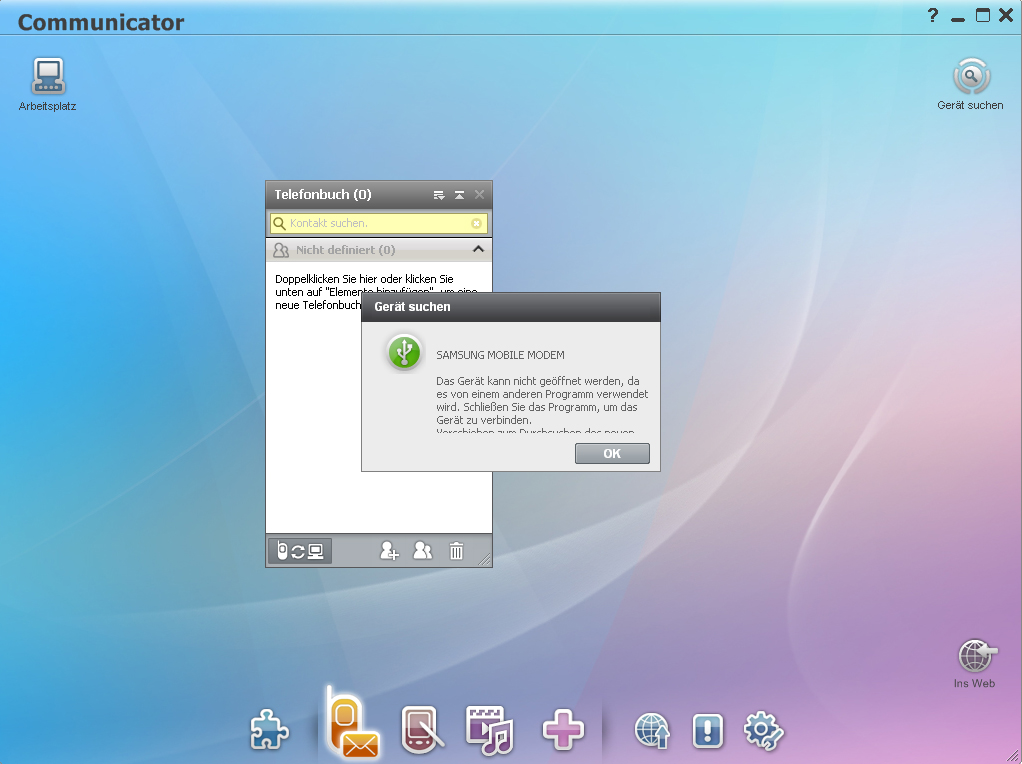
Task: Click the Telefonbuch resize grip corner
Action: point(484,559)
